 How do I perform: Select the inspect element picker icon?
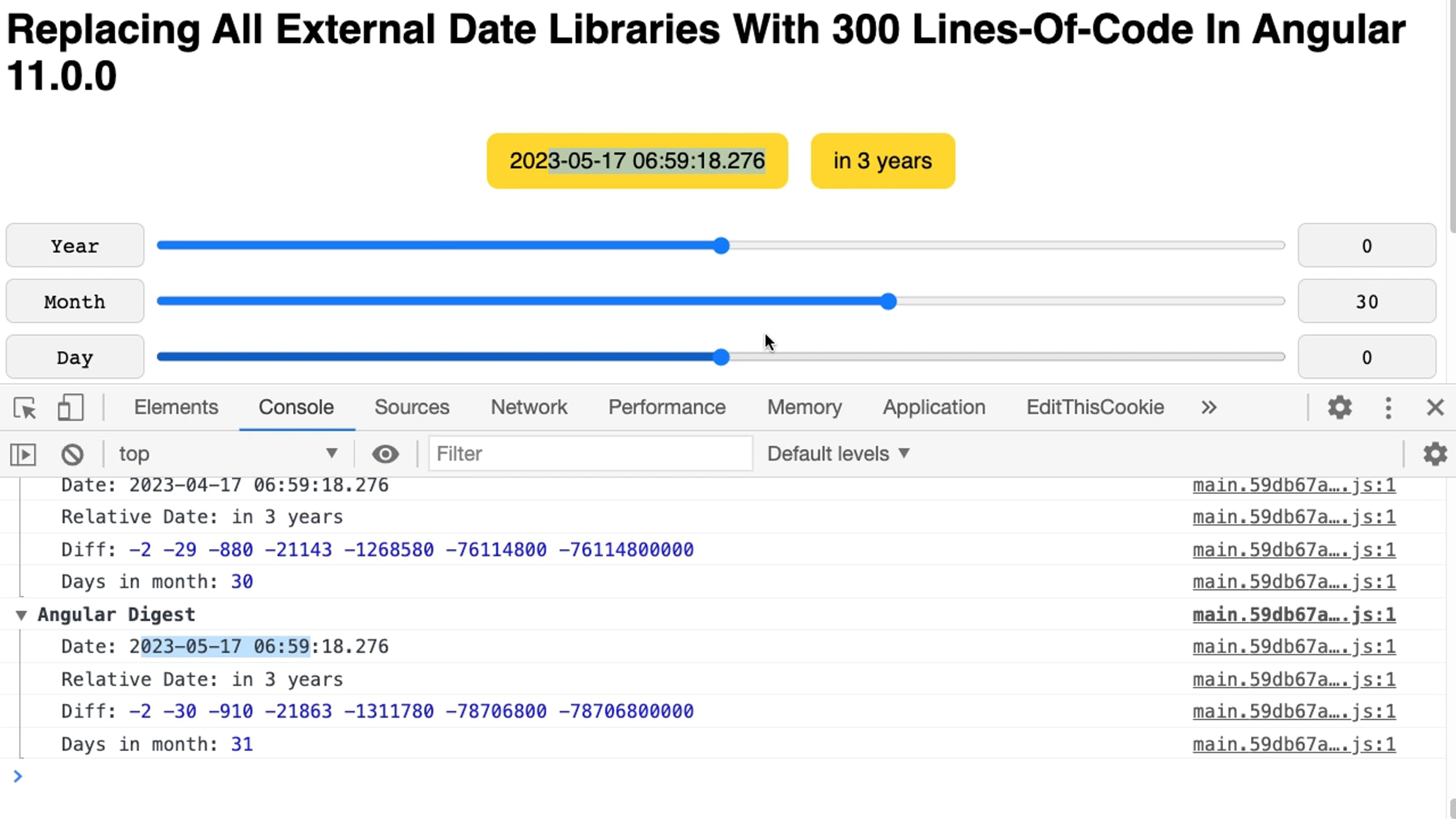(25, 408)
